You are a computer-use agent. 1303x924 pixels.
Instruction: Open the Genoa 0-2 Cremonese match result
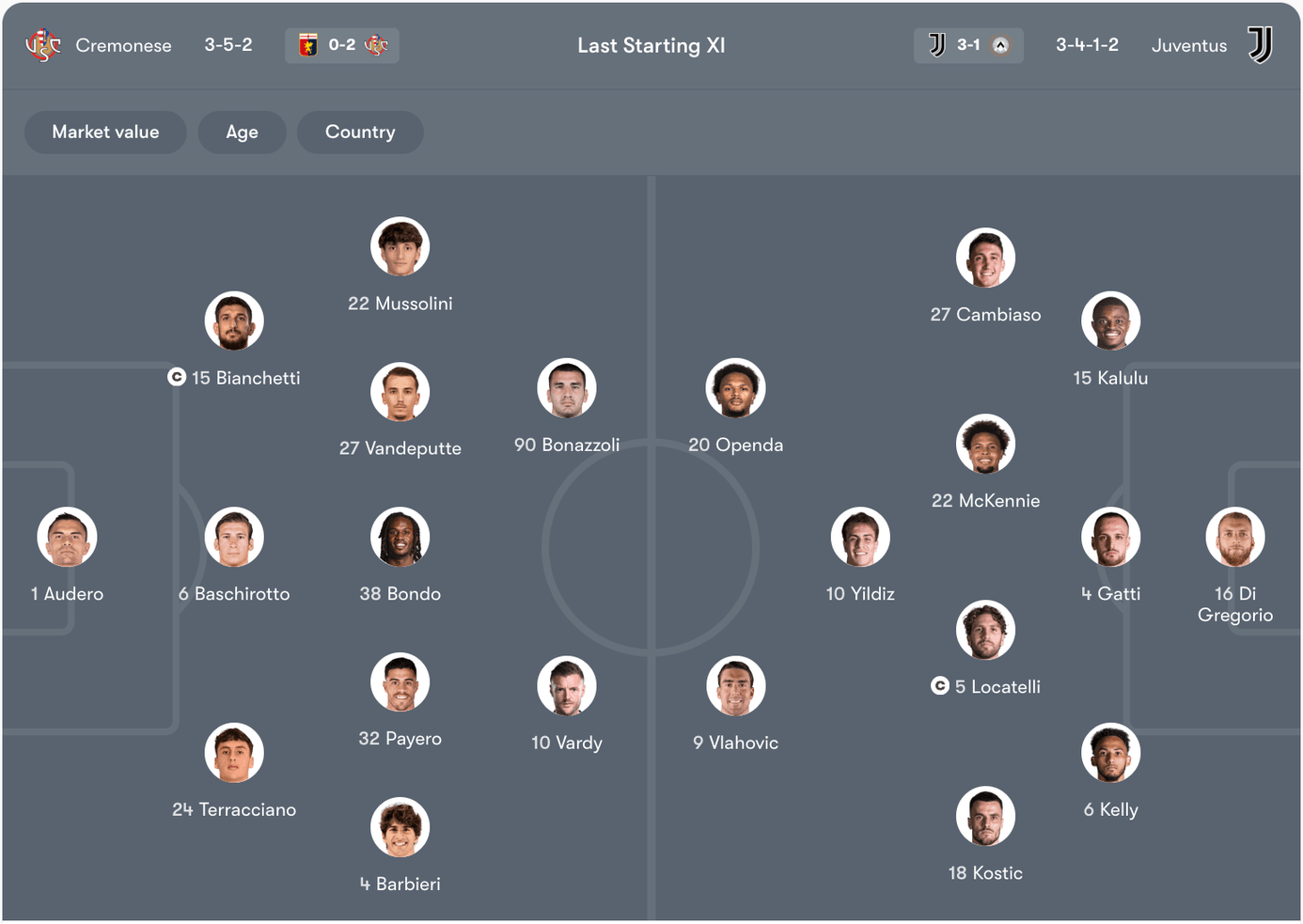coord(342,45)
